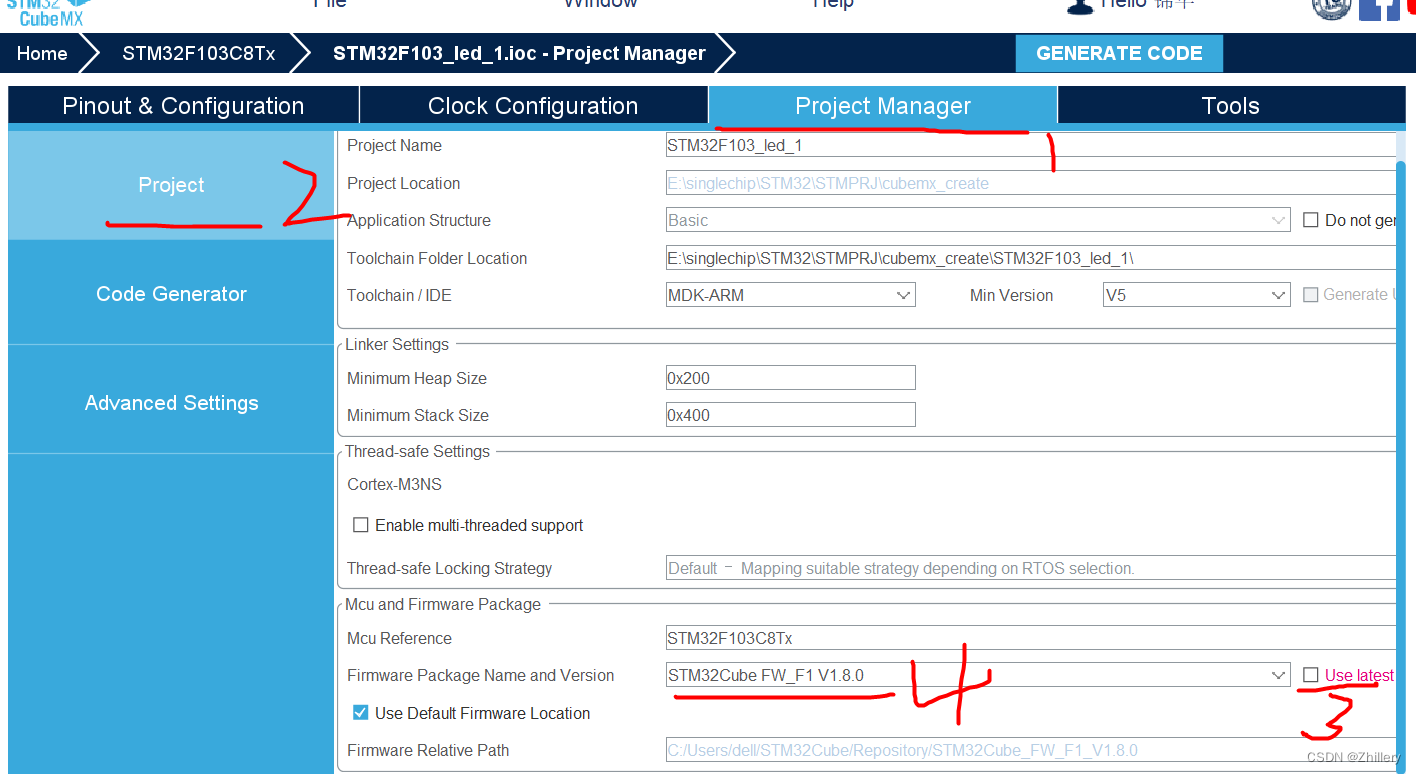Select the STM32F103C8Tx breadcrumb
1416x774 pixels.
pyautogui.click(x=198, y=53)
